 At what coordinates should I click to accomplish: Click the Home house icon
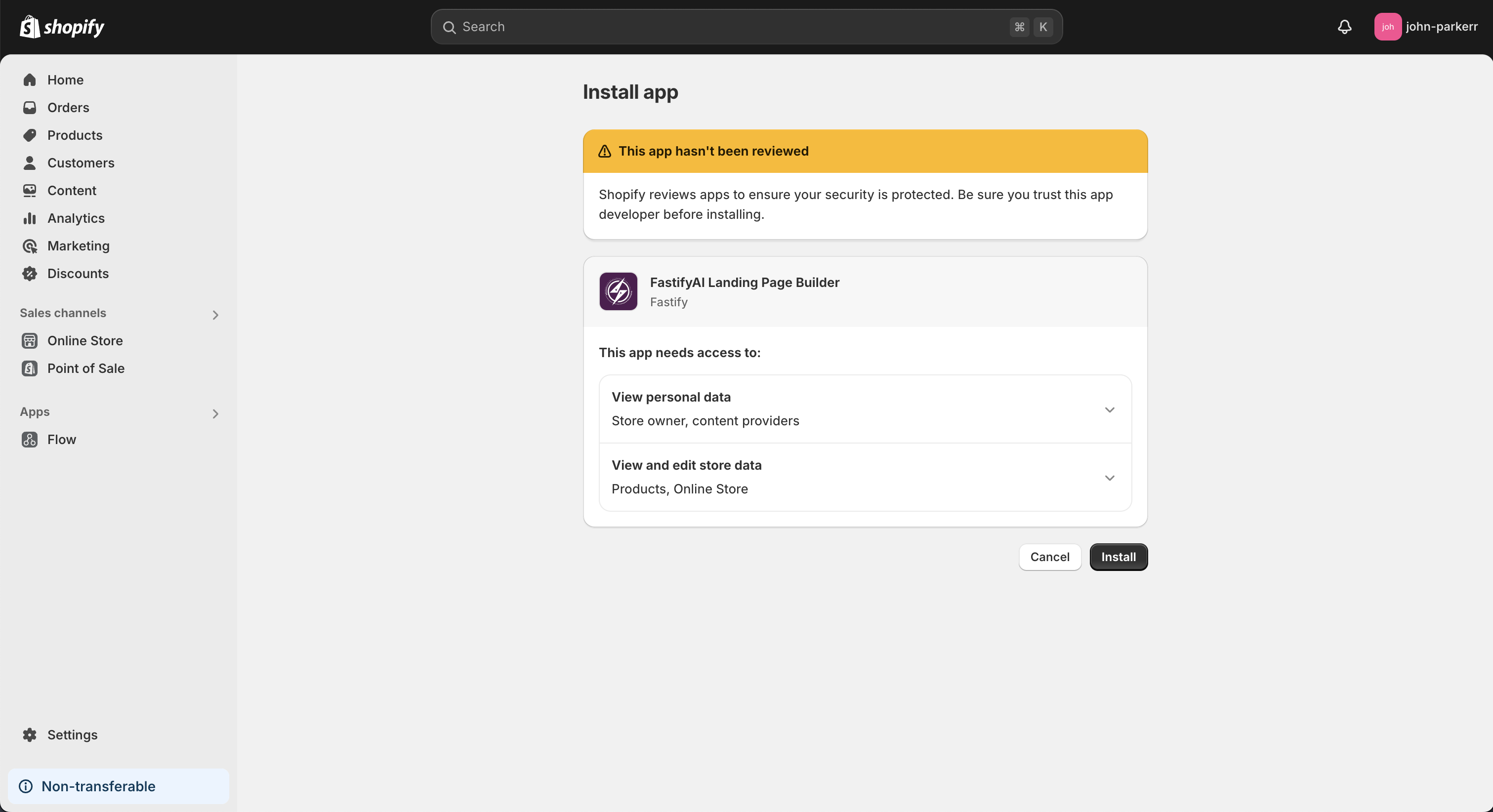pos(30,80)
